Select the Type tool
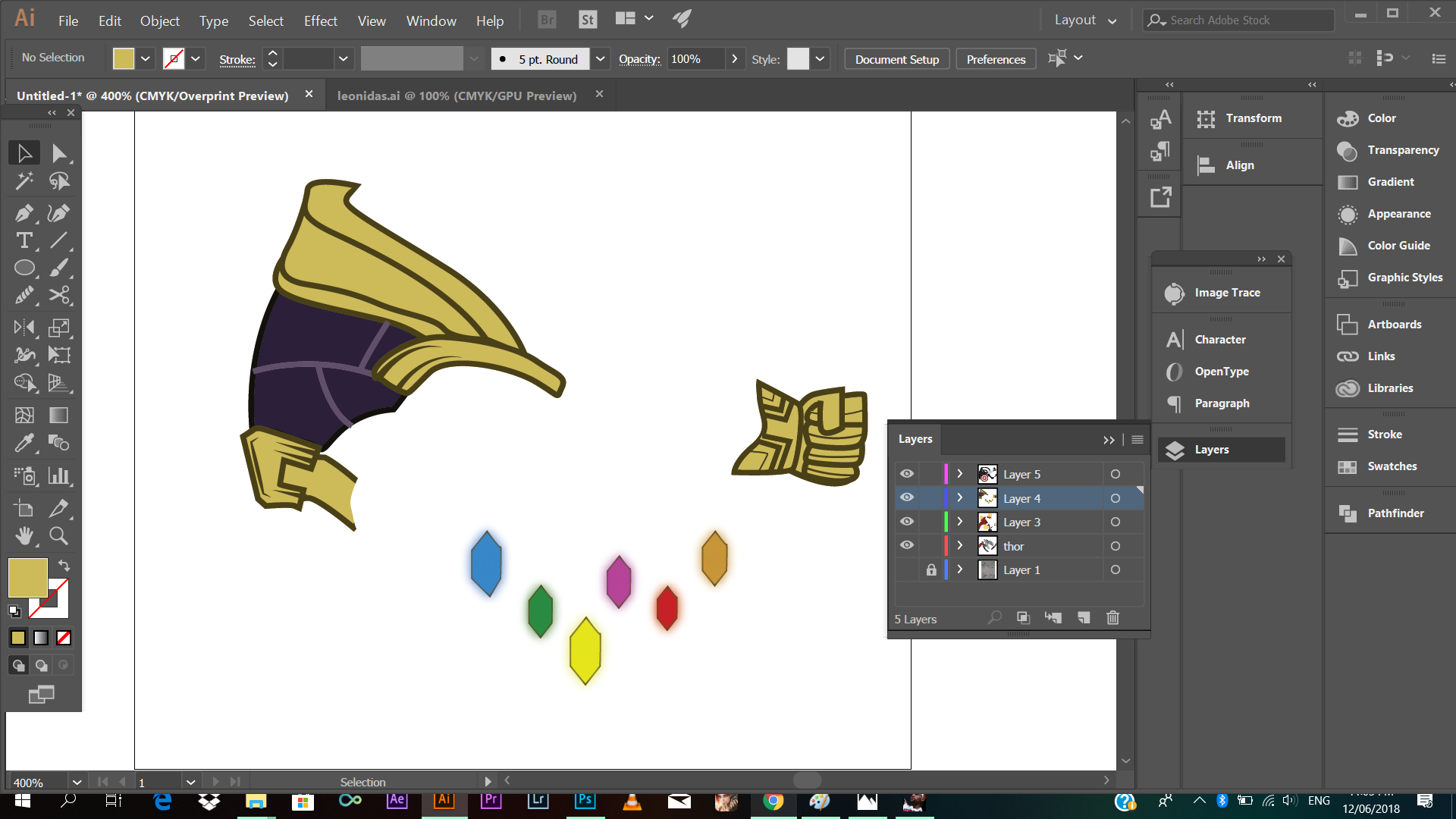The height and width of the screenshot is (819, 1456). pos(24,240)
